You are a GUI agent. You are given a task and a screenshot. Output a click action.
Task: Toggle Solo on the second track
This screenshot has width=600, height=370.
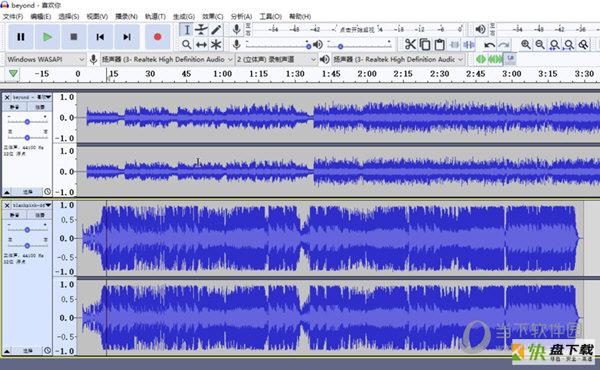pos(39,215)
